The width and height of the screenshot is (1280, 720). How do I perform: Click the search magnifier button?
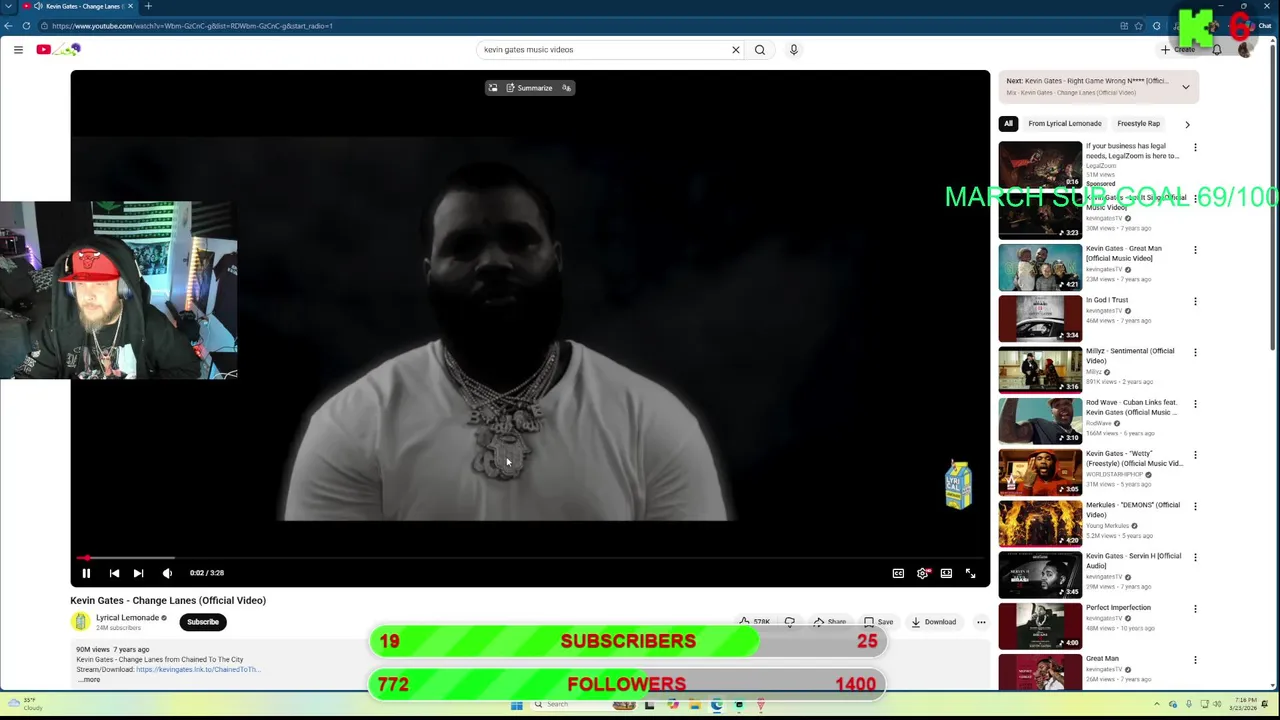[x=760, y=49]
